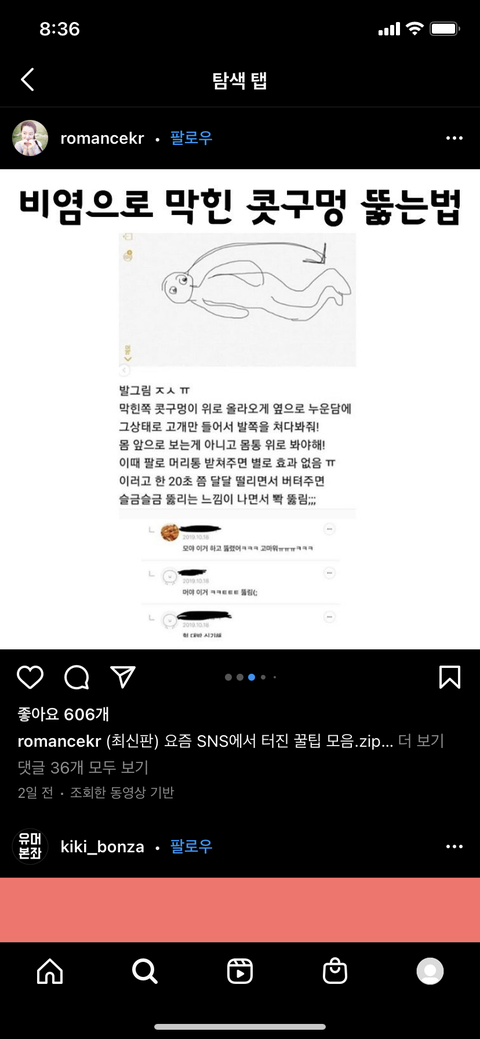Open the kiki_bonza profile avatar
This screenshot has width=480, height=1039.
[30, 847]
